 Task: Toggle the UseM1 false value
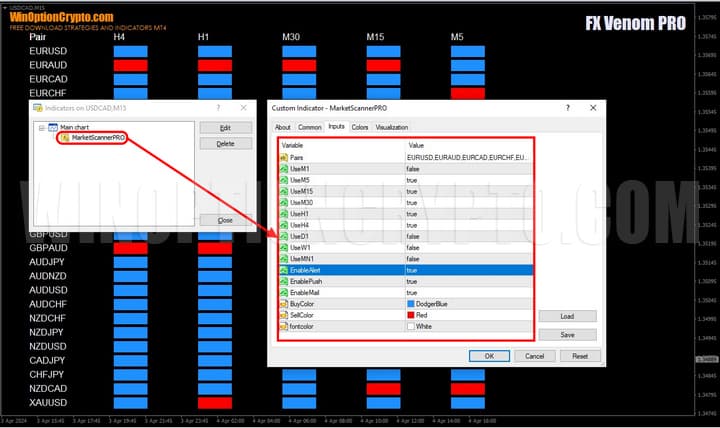469,169
